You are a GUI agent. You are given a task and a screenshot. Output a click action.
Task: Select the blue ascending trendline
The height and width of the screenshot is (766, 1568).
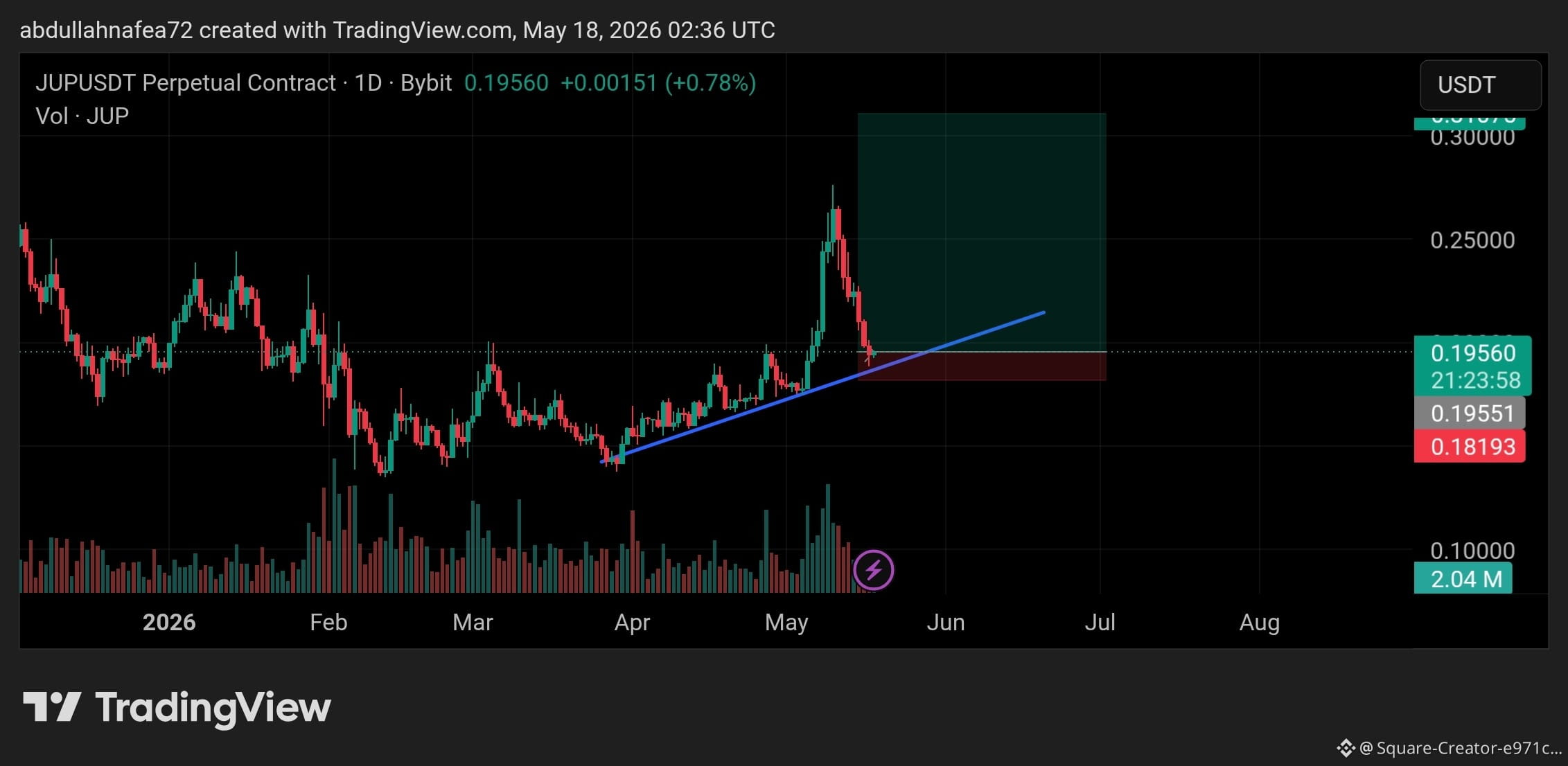(x=822, y=387)
